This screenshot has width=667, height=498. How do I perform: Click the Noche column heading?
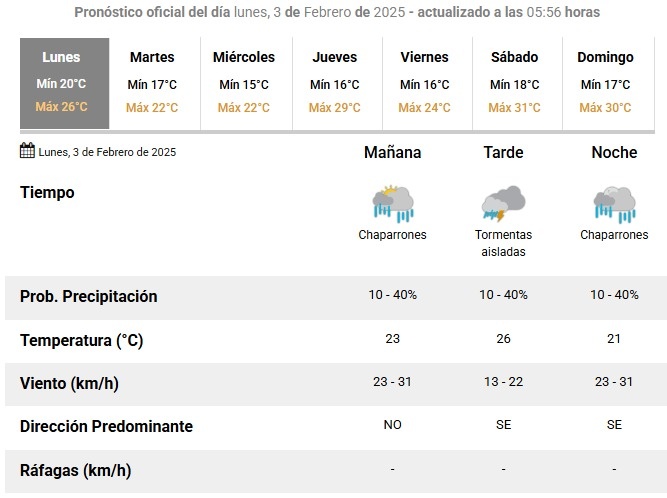click(x=614, y=152)
